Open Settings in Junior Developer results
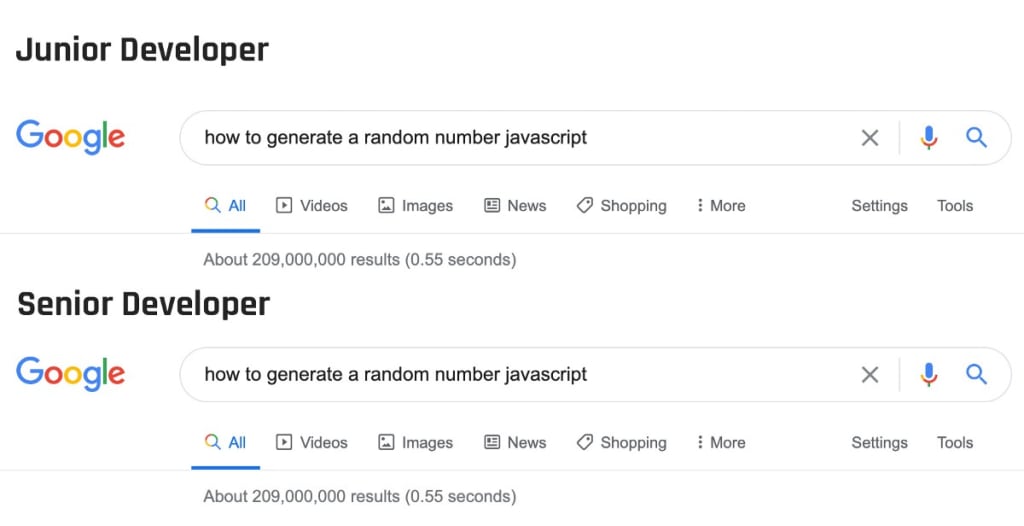The height and width of the screenshot is (526, 1024). [879, 206]
